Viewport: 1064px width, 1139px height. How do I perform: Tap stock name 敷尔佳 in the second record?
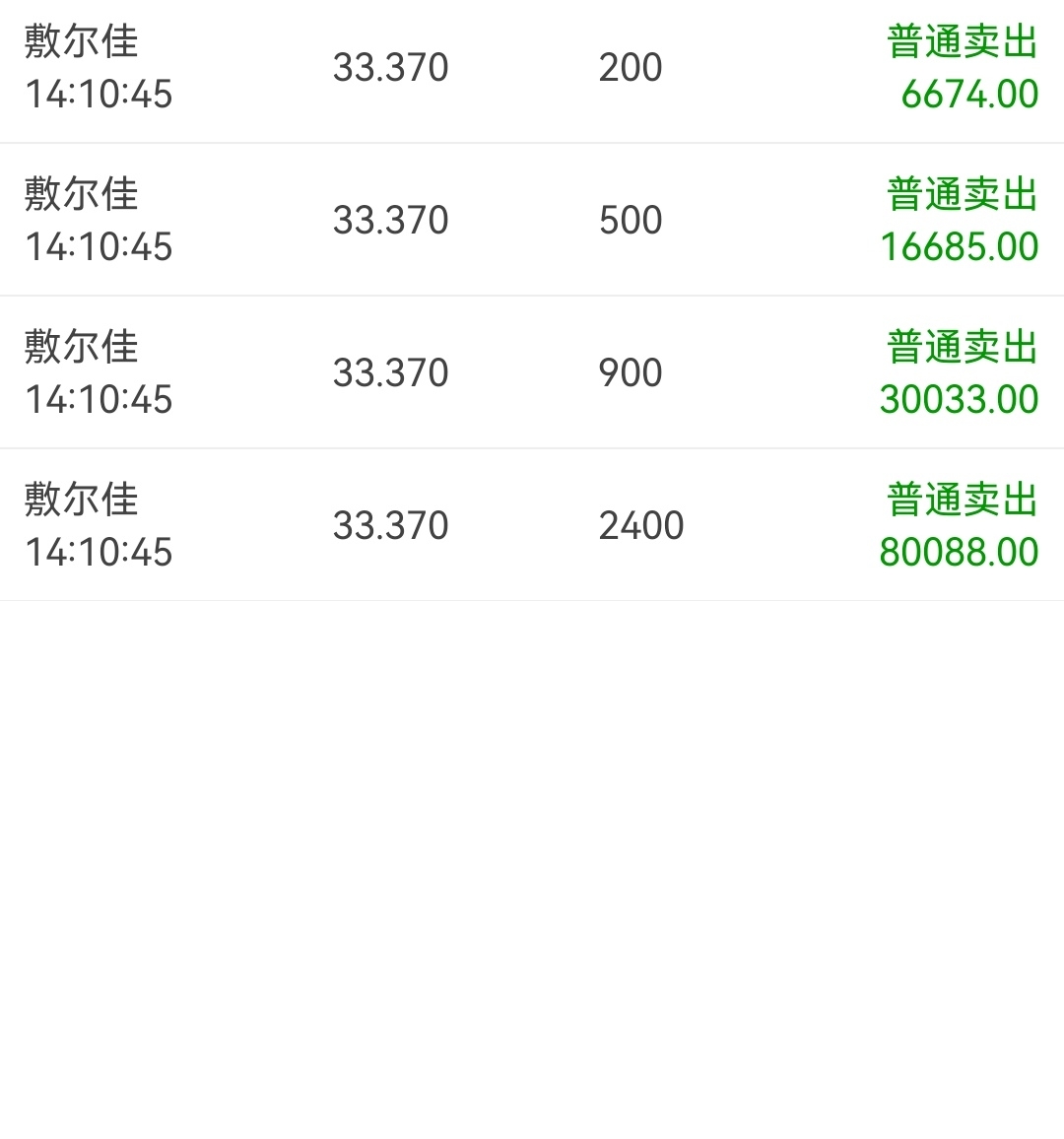(82, 194)
